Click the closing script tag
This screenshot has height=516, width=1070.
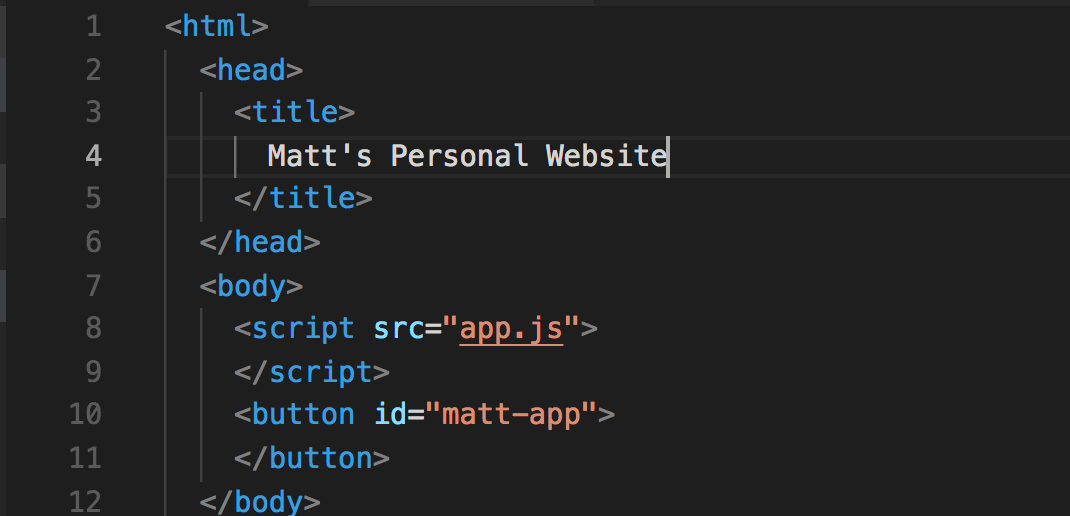(x=312, y=372)
